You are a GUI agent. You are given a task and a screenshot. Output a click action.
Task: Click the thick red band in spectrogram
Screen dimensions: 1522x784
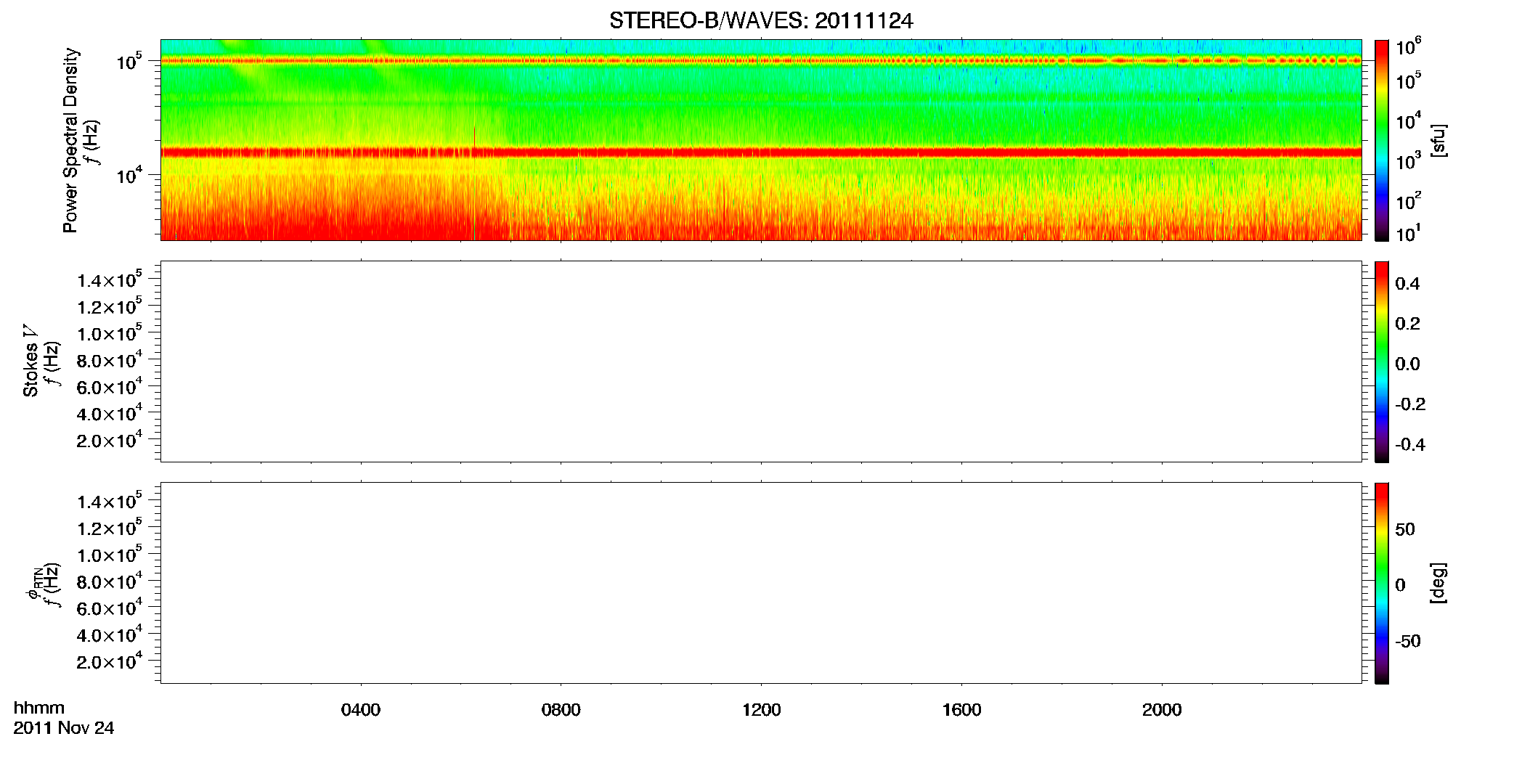pyautogui.click(x=761, y=152)
